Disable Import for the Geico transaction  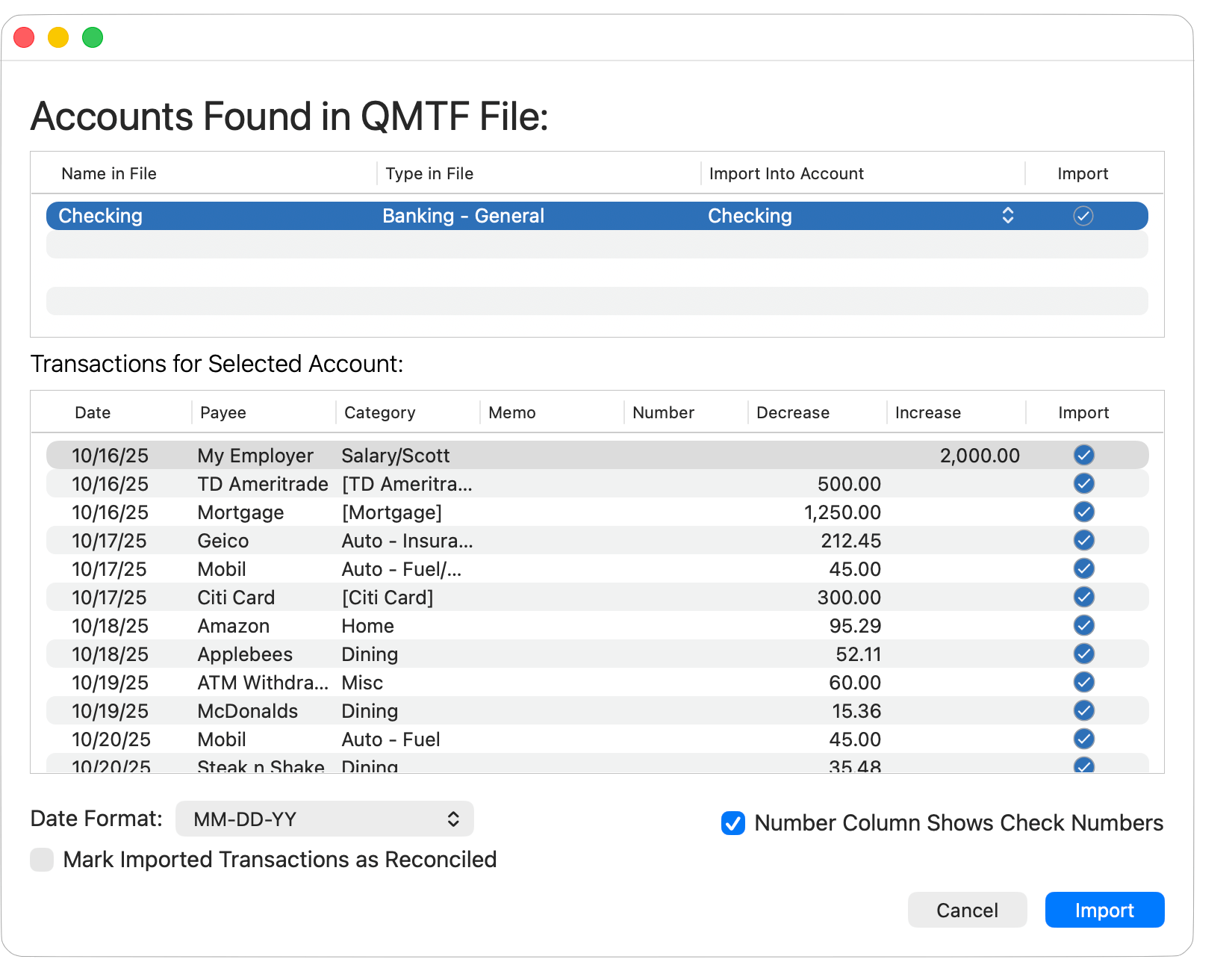pyautogui.click(x=1083, y=540)
